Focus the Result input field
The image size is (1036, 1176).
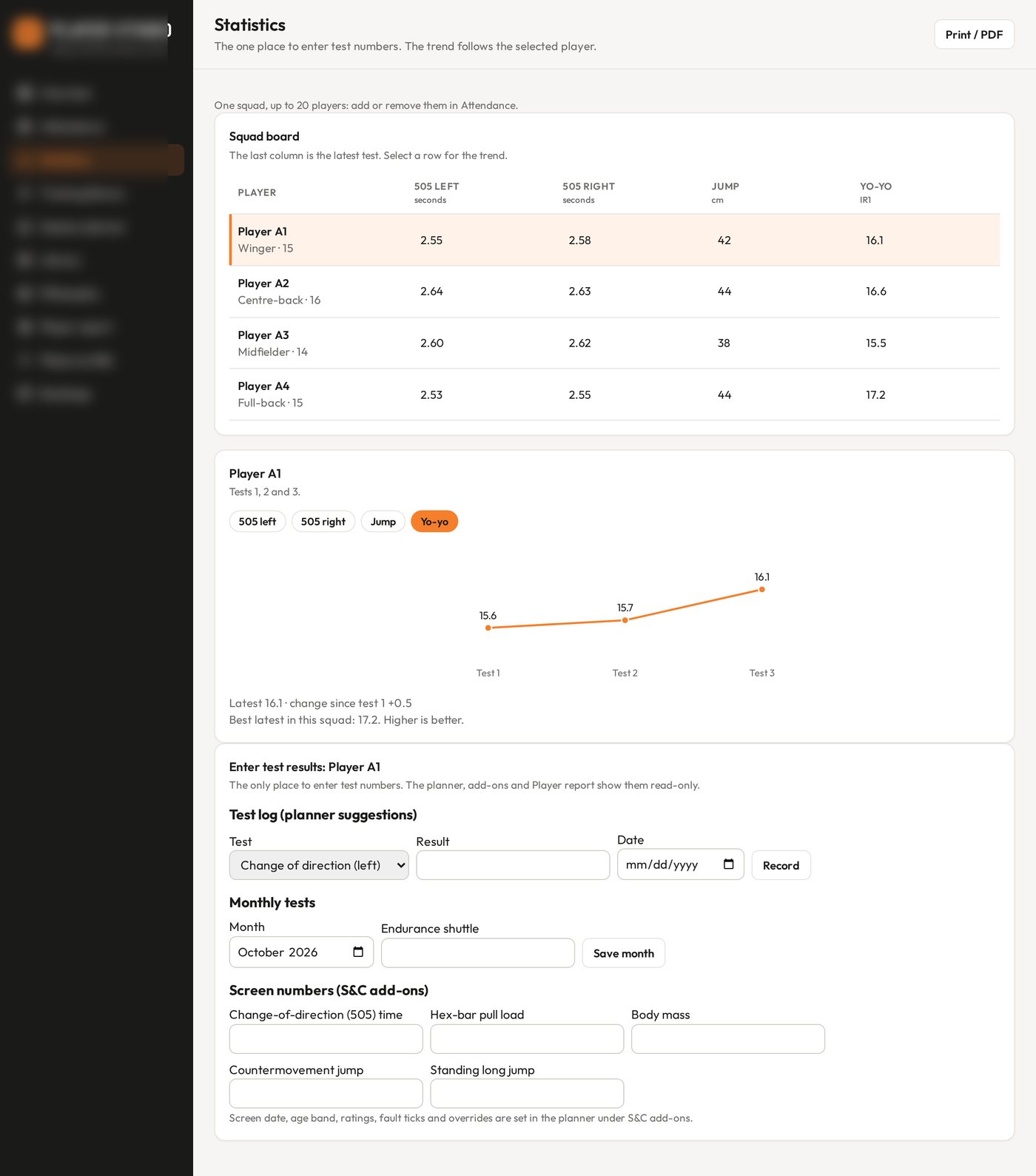513,865
